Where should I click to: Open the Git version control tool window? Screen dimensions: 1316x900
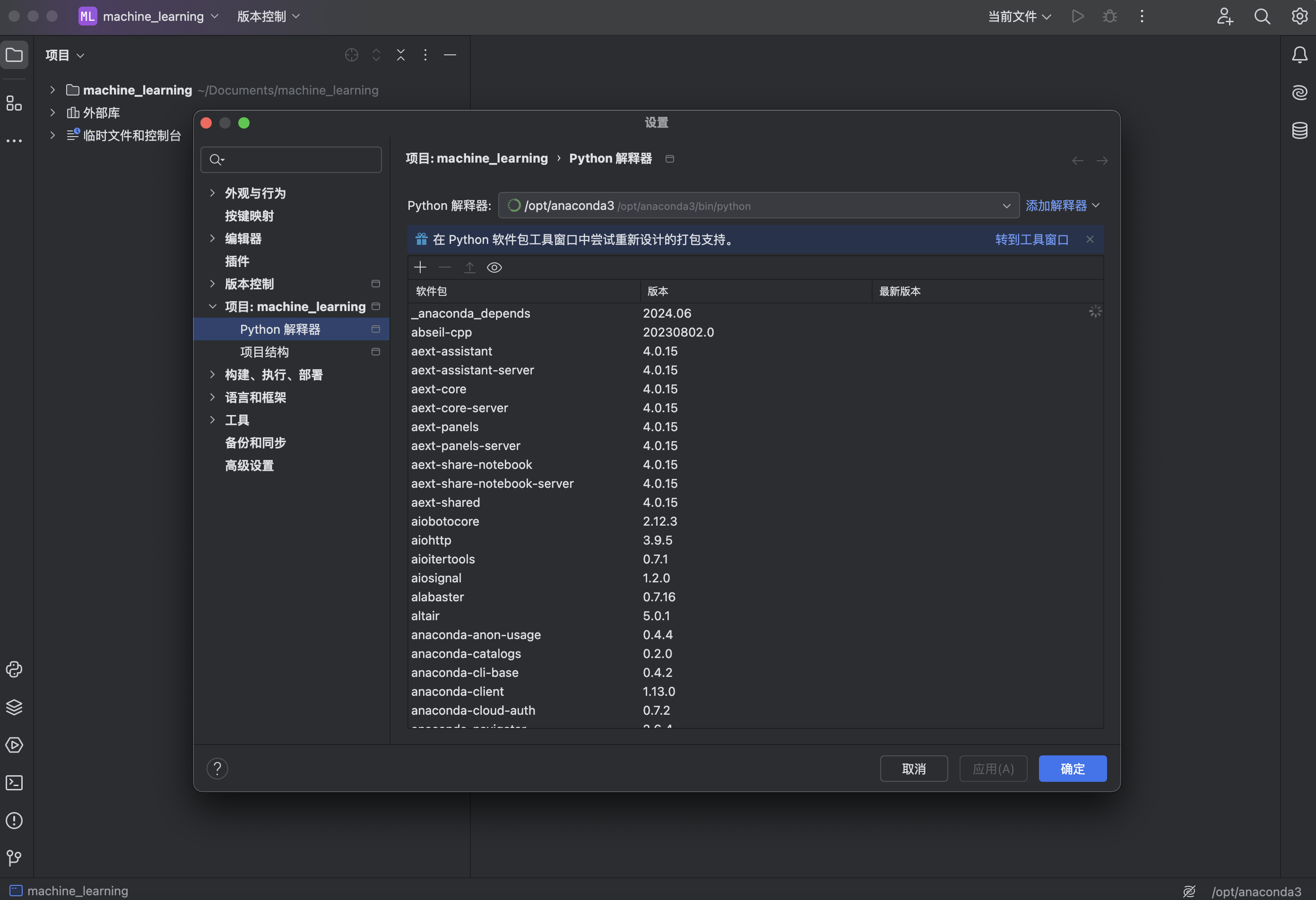[14, 858]
